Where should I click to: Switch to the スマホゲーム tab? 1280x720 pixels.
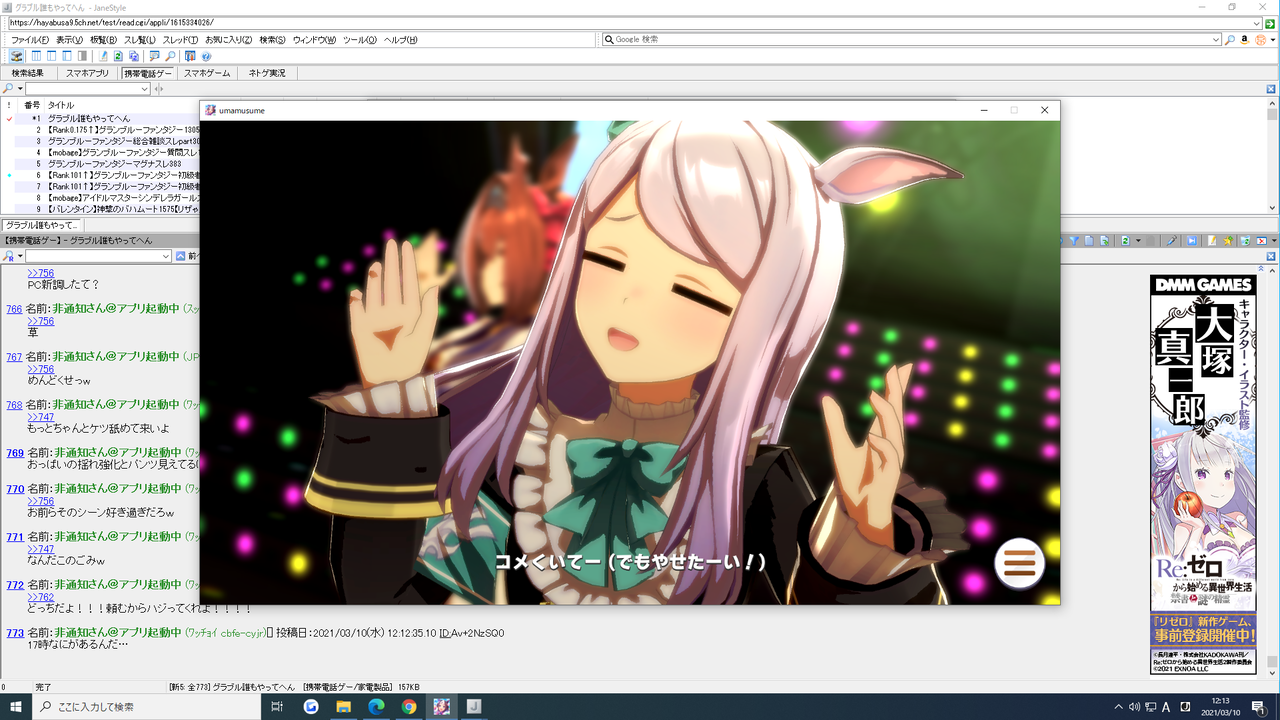click(x=207, y=73)
